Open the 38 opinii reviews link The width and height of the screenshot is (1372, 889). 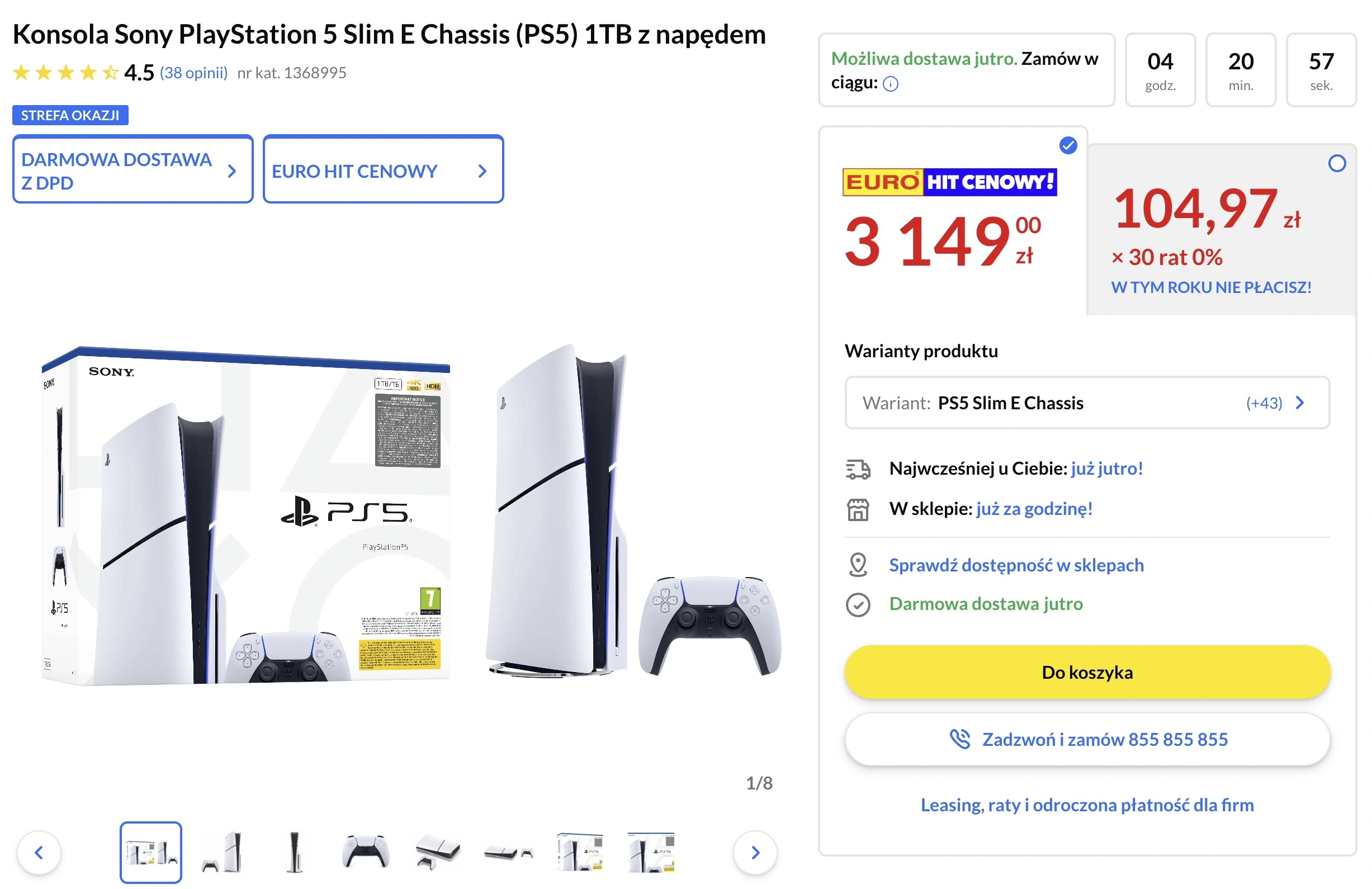point(193,73)
